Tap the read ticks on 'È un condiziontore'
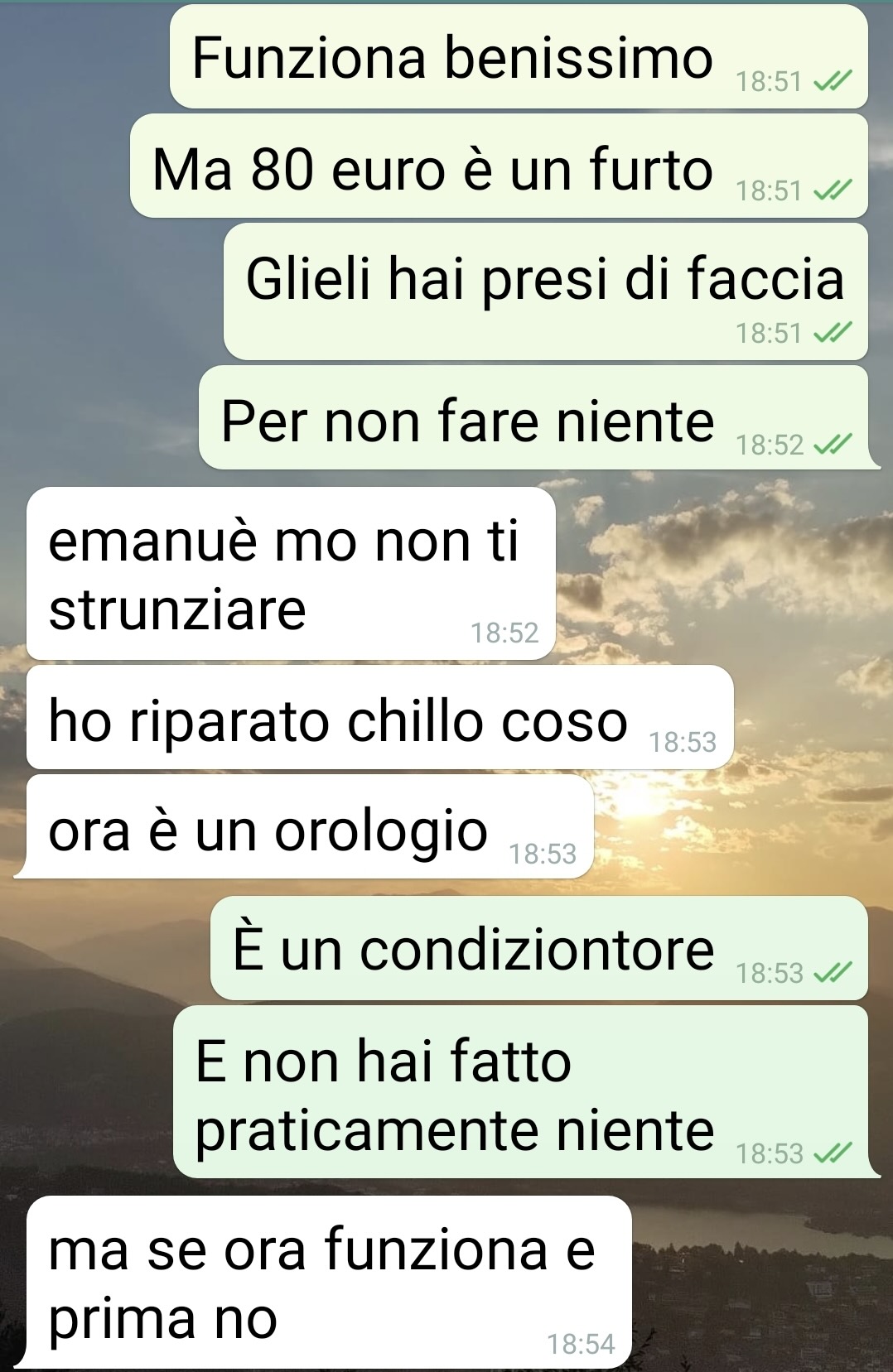The image size is (893, 1372). [832, 973]
